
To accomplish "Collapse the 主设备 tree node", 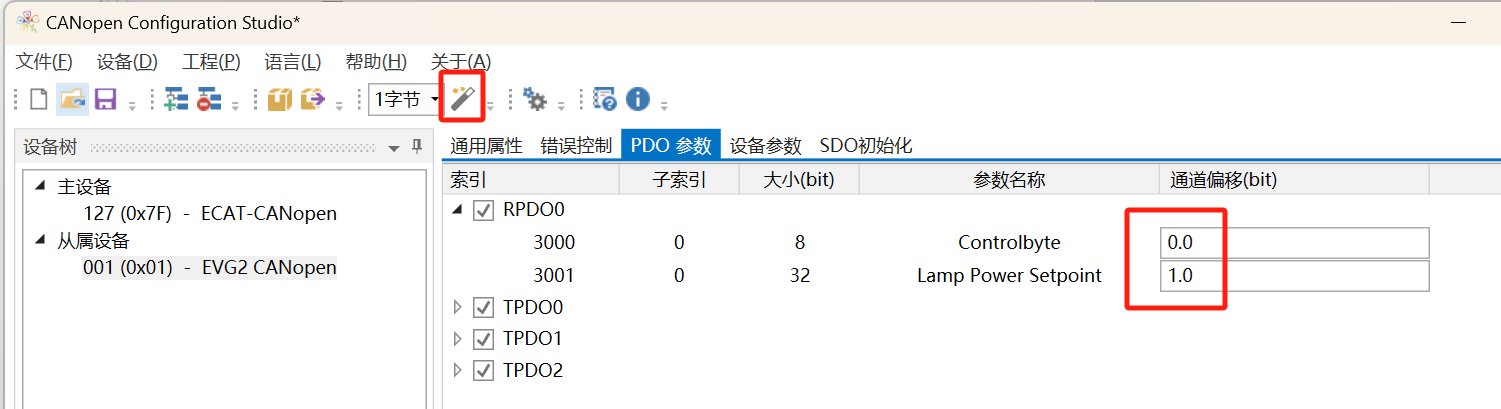I will coord(40,186).
